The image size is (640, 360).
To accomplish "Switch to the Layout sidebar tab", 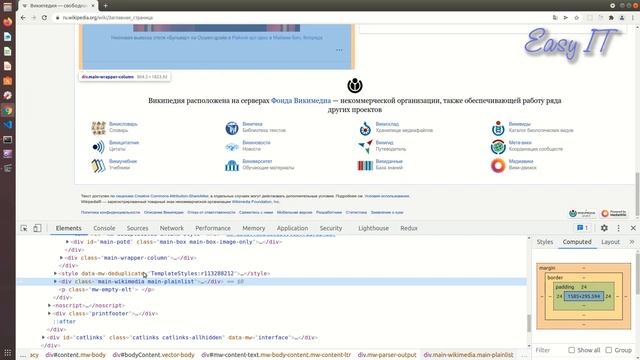I will [610, 242].
